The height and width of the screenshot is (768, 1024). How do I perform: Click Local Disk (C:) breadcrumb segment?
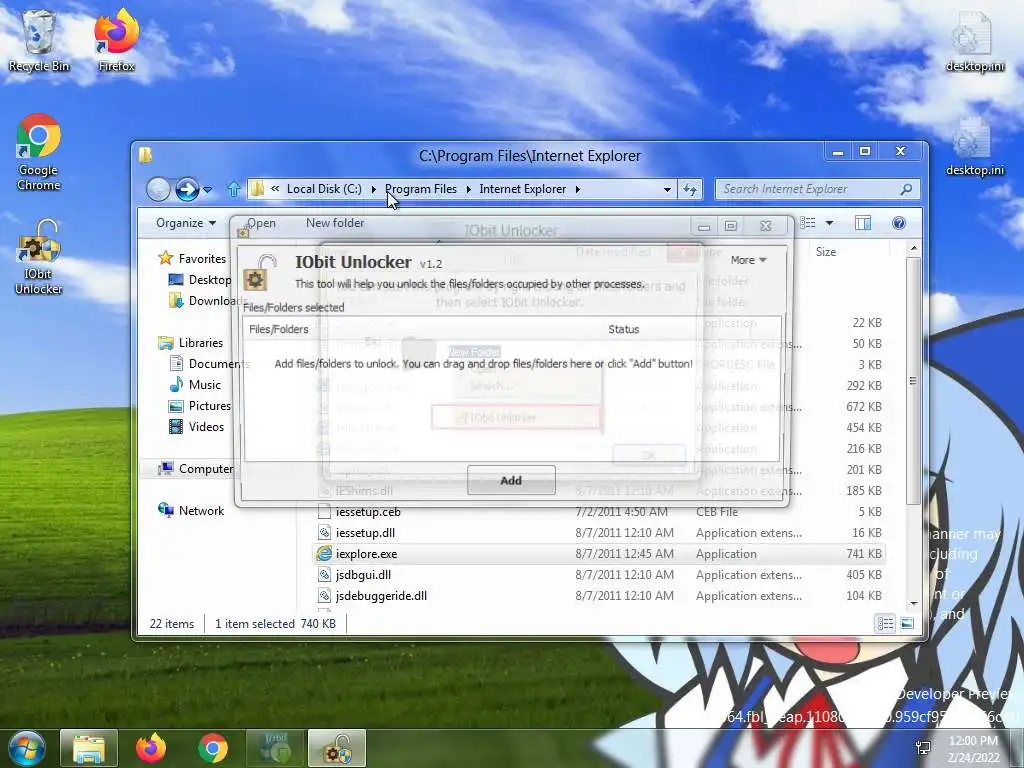(x=324, y=189)
